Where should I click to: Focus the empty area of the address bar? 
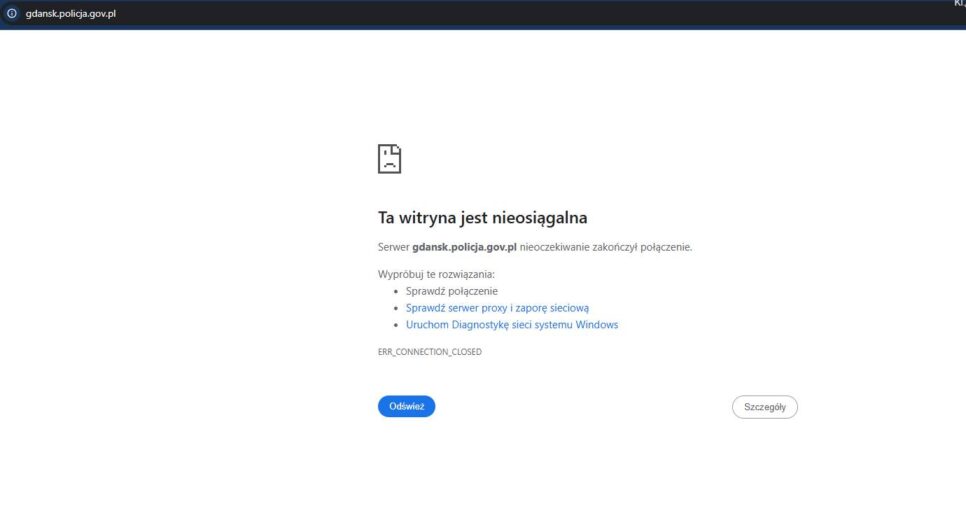coord(500,14)
